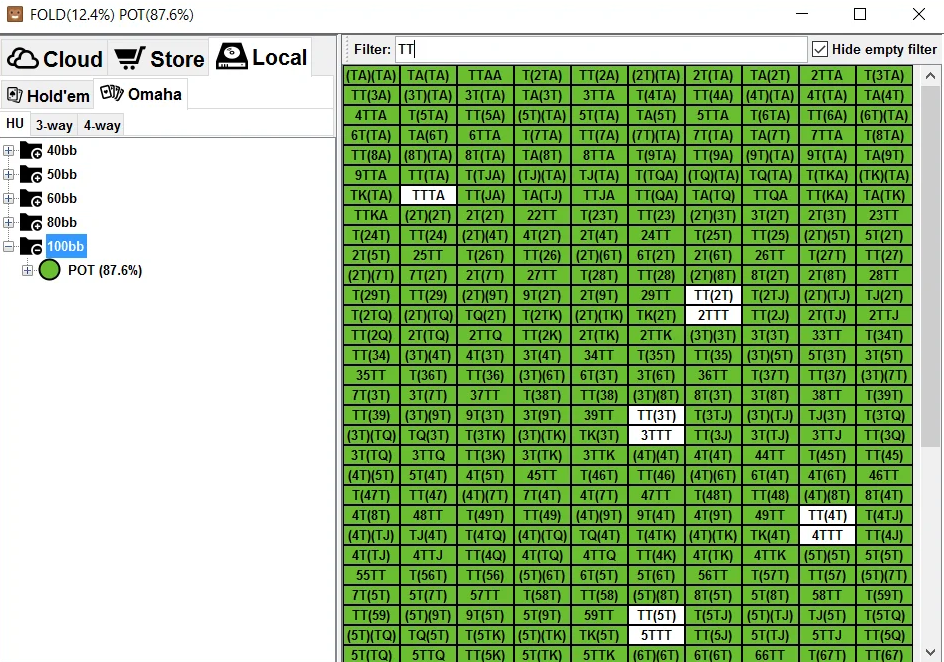Click the Hold'em cards icon
944x662 pixels.
(14, 94)
